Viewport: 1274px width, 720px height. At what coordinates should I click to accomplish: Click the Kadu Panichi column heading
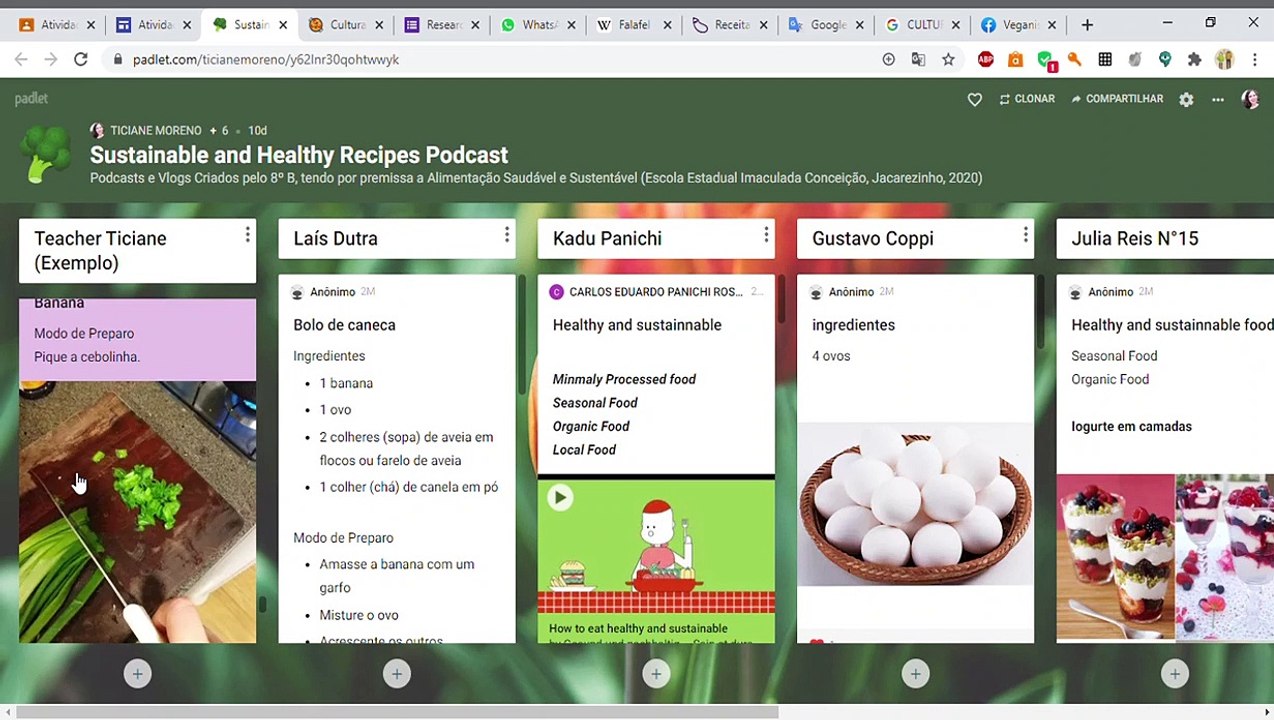[x=607, y=238]
